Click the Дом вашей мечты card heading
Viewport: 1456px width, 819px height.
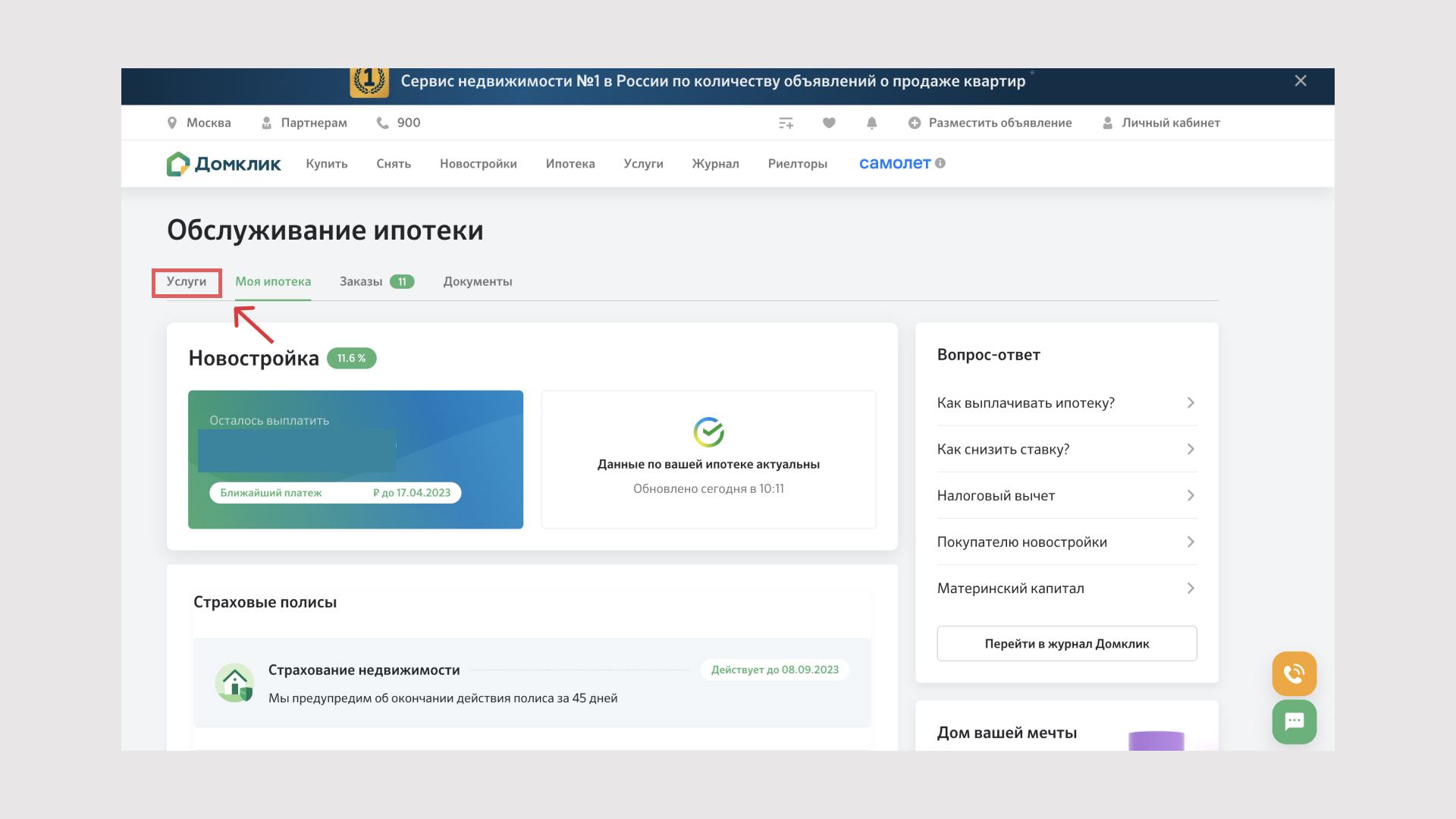[1007, 733]
